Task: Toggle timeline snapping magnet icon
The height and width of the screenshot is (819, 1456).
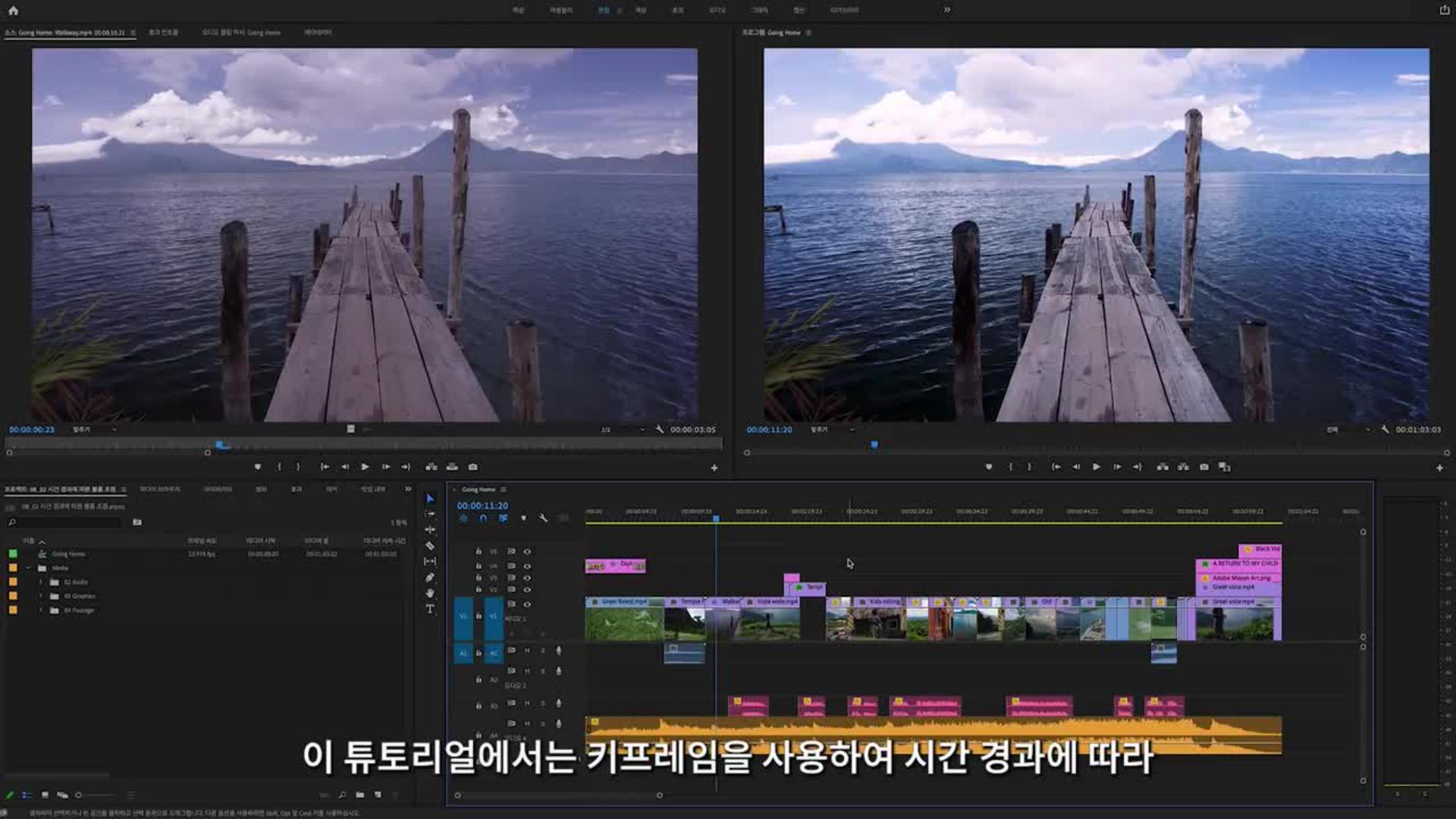Action: tap(483, 518)
